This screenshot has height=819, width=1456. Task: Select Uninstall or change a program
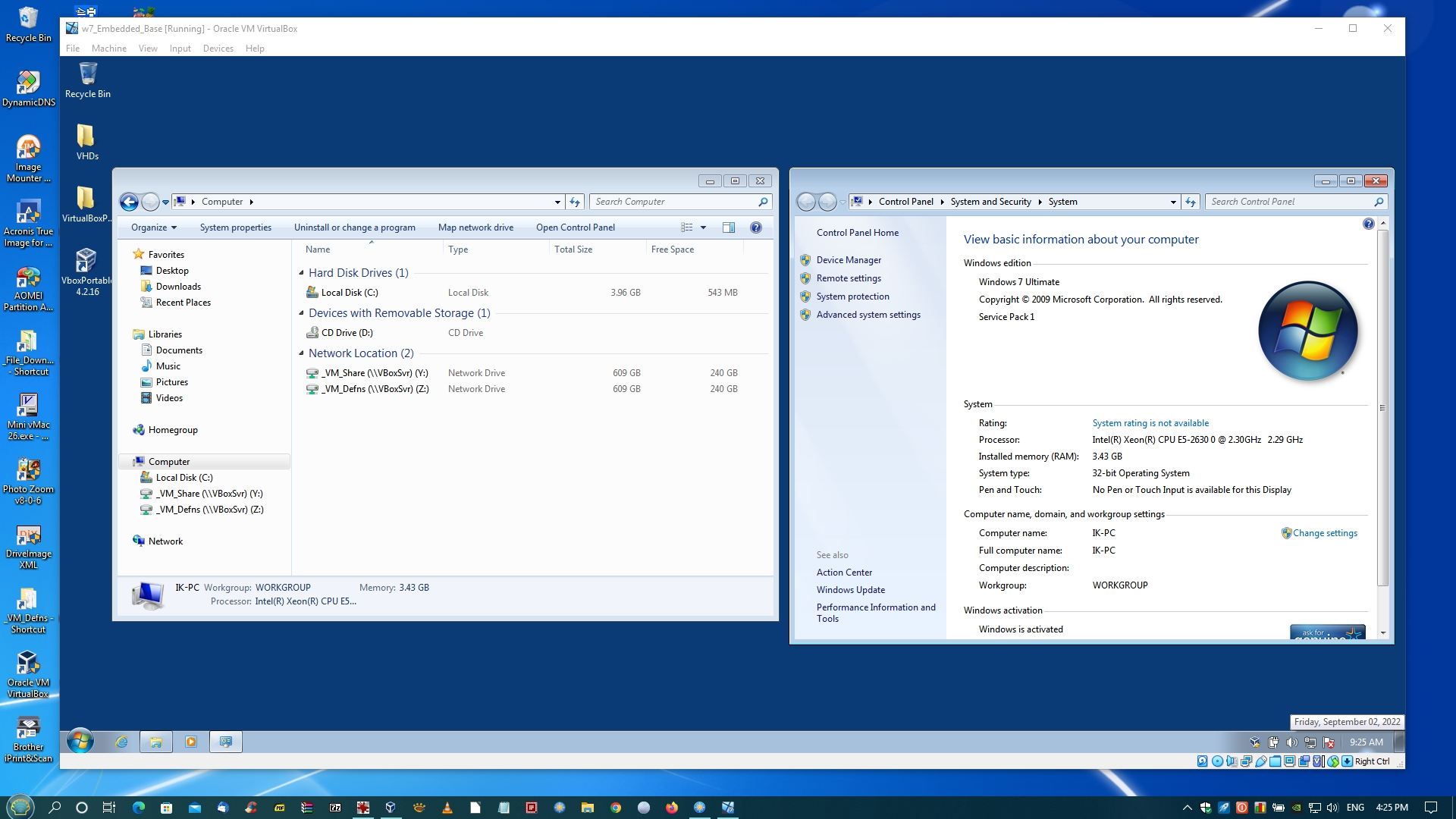tap(355, 227)
